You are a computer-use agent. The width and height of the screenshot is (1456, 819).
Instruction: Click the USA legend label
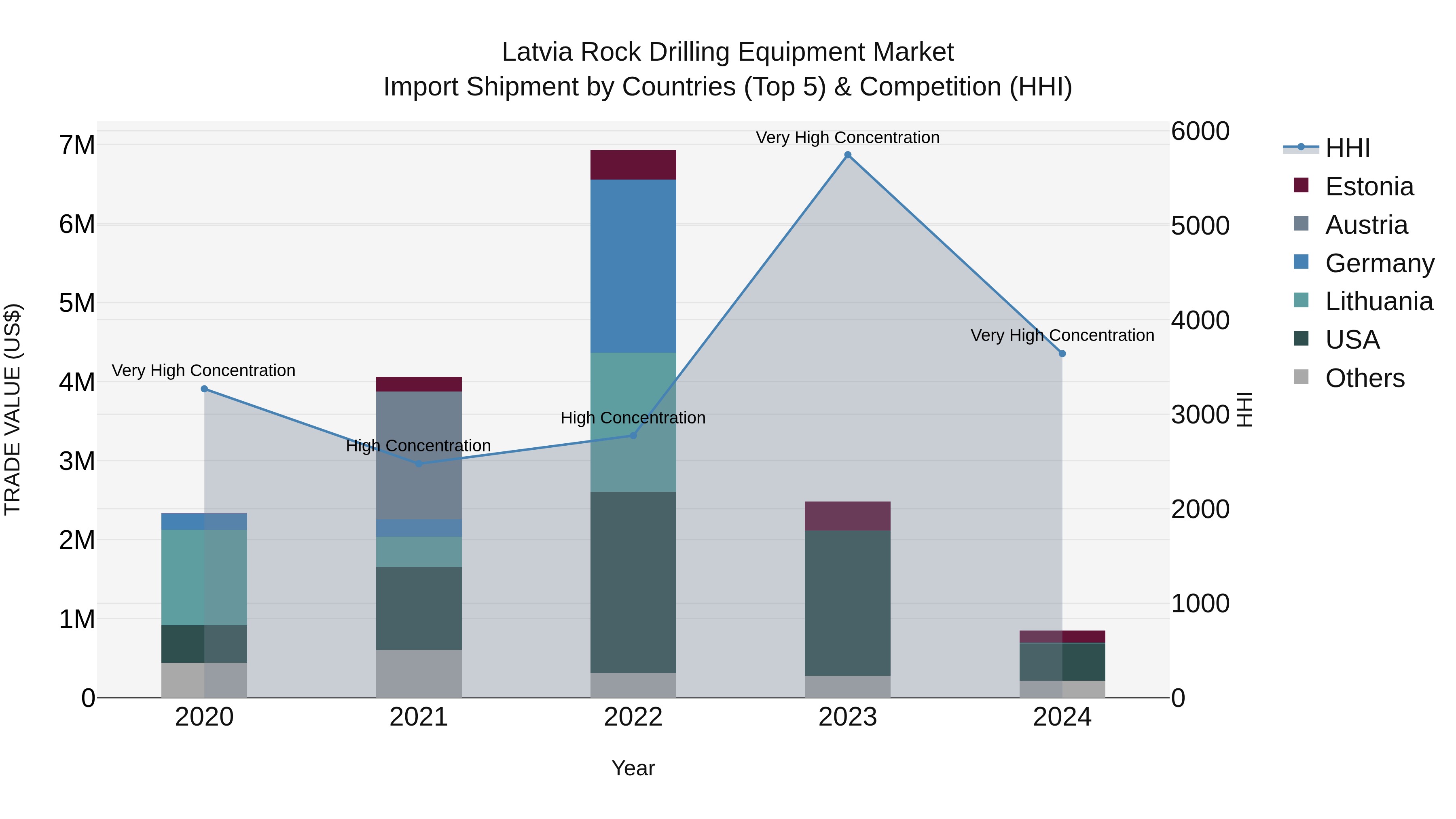click(x=1352, y=340)
